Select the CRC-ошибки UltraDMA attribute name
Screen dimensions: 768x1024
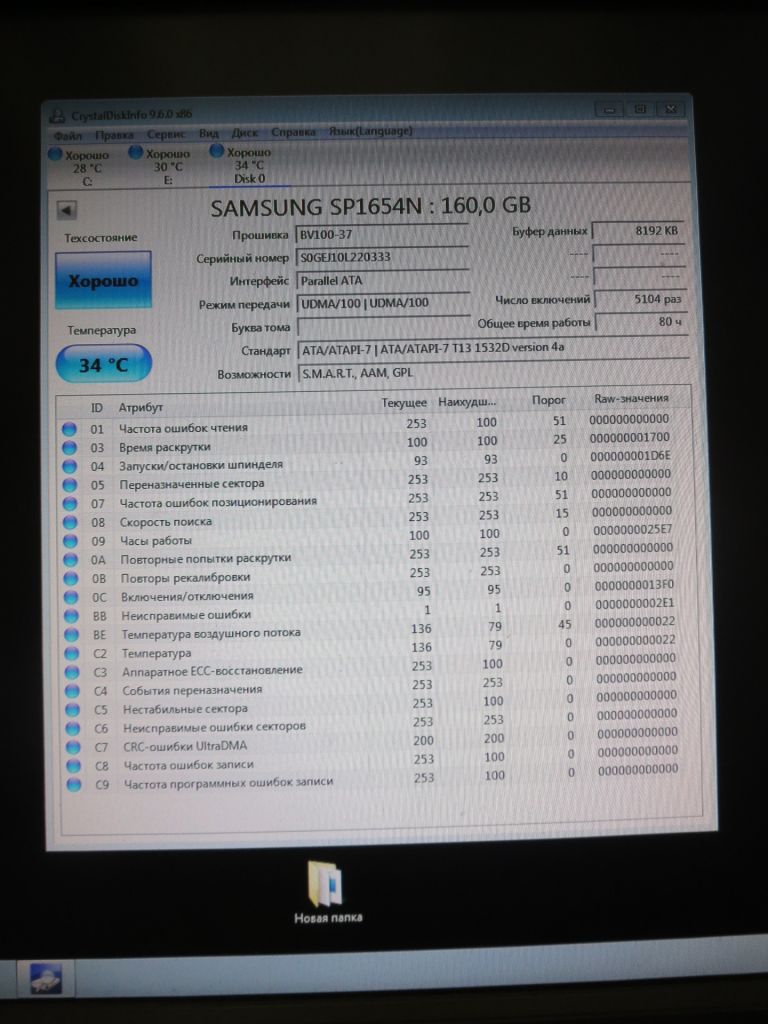(185, 746)
